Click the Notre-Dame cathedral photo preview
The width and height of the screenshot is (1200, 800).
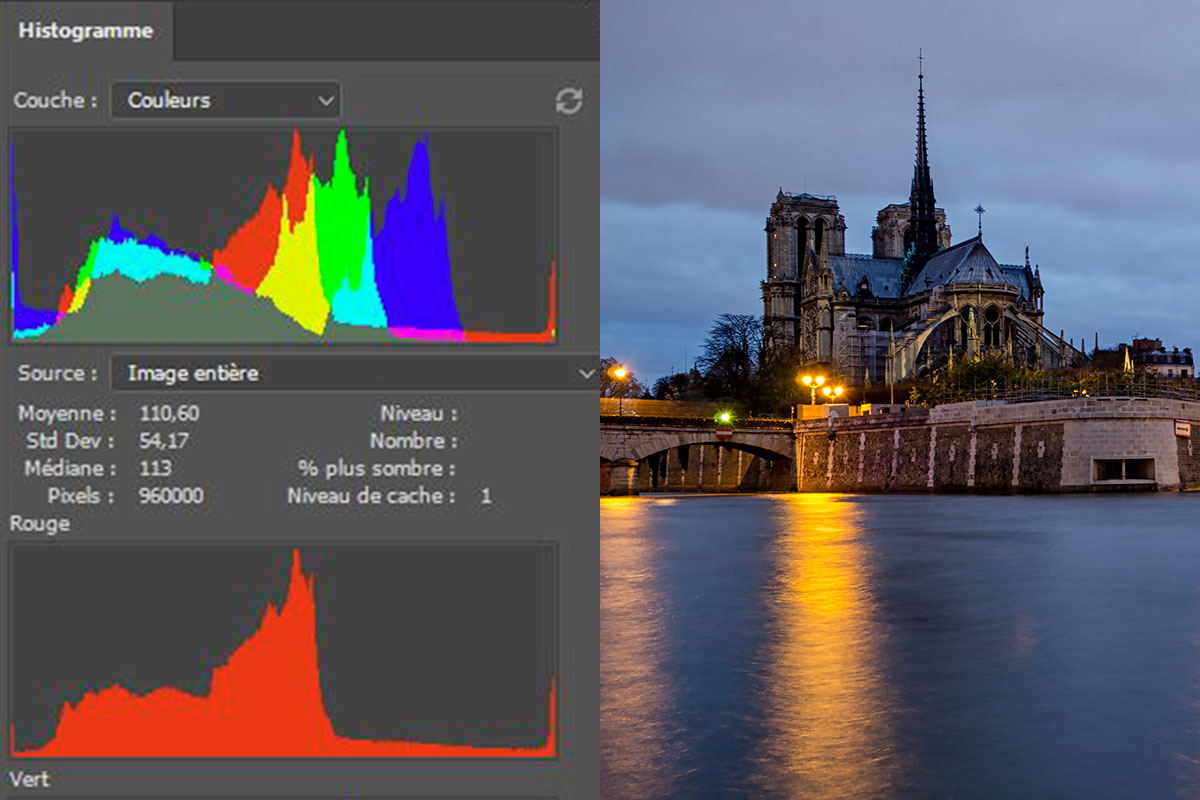[900, 400]
